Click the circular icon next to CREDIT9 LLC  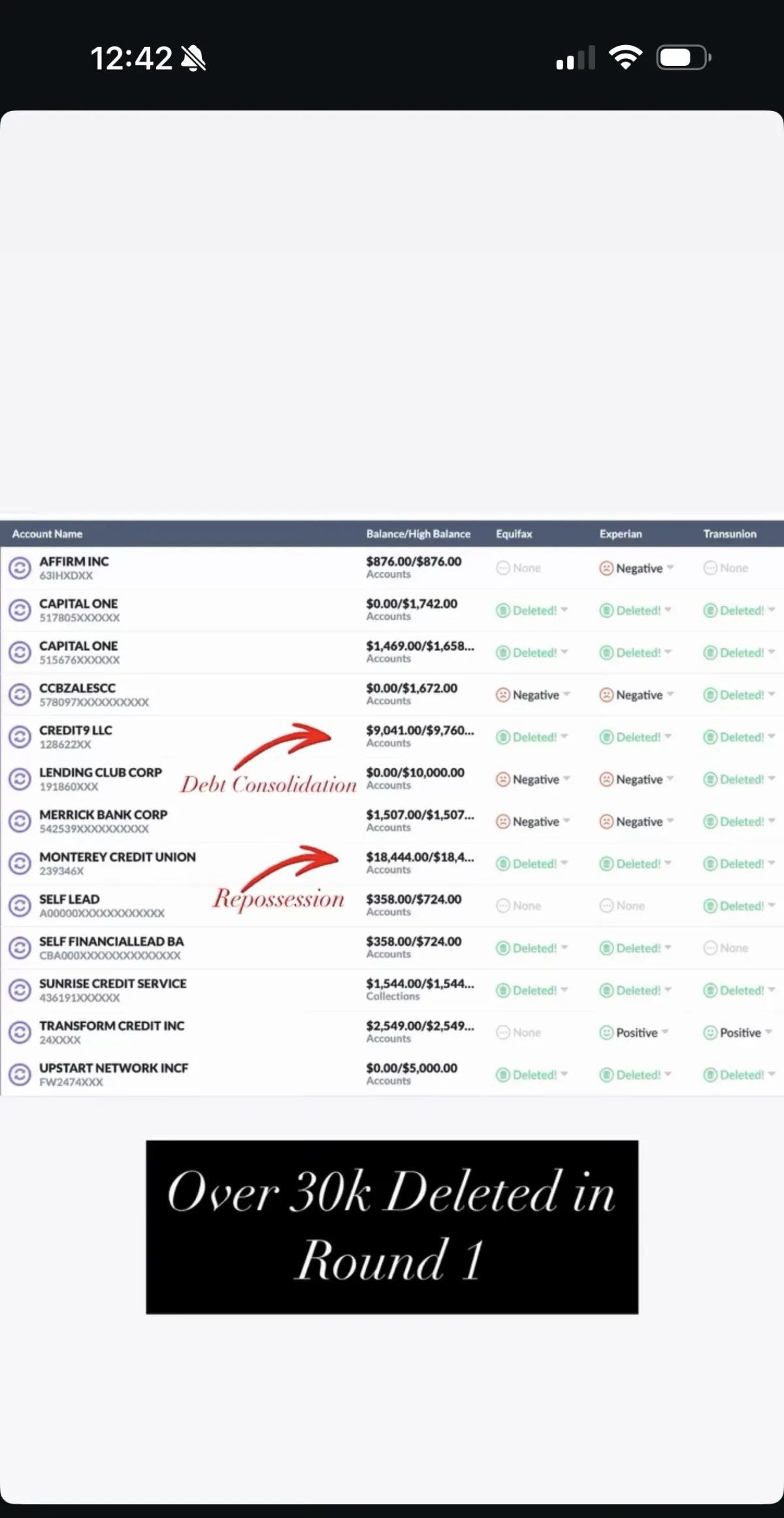20,737
